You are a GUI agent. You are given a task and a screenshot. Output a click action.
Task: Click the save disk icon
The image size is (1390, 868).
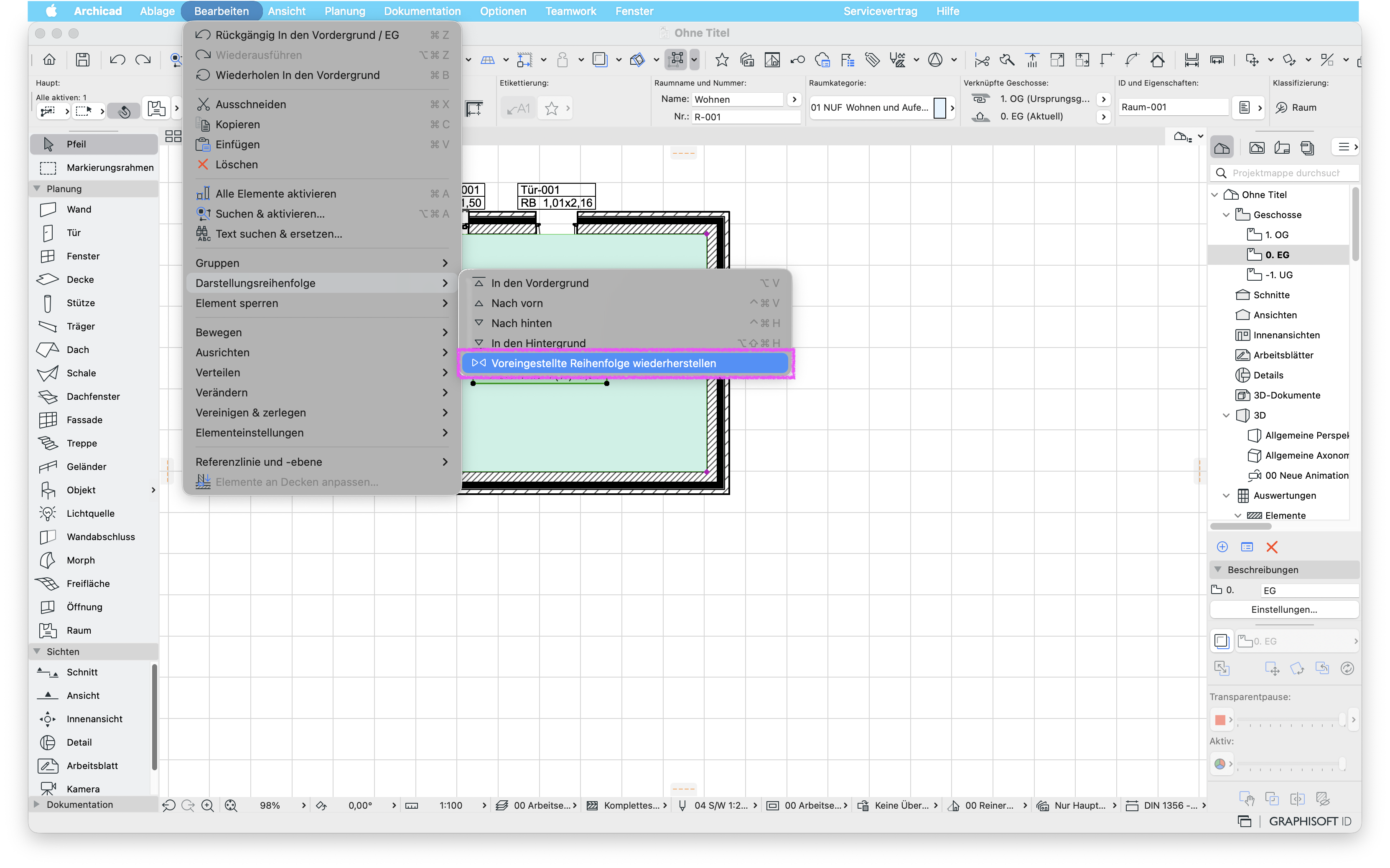(x=83, y=60)
